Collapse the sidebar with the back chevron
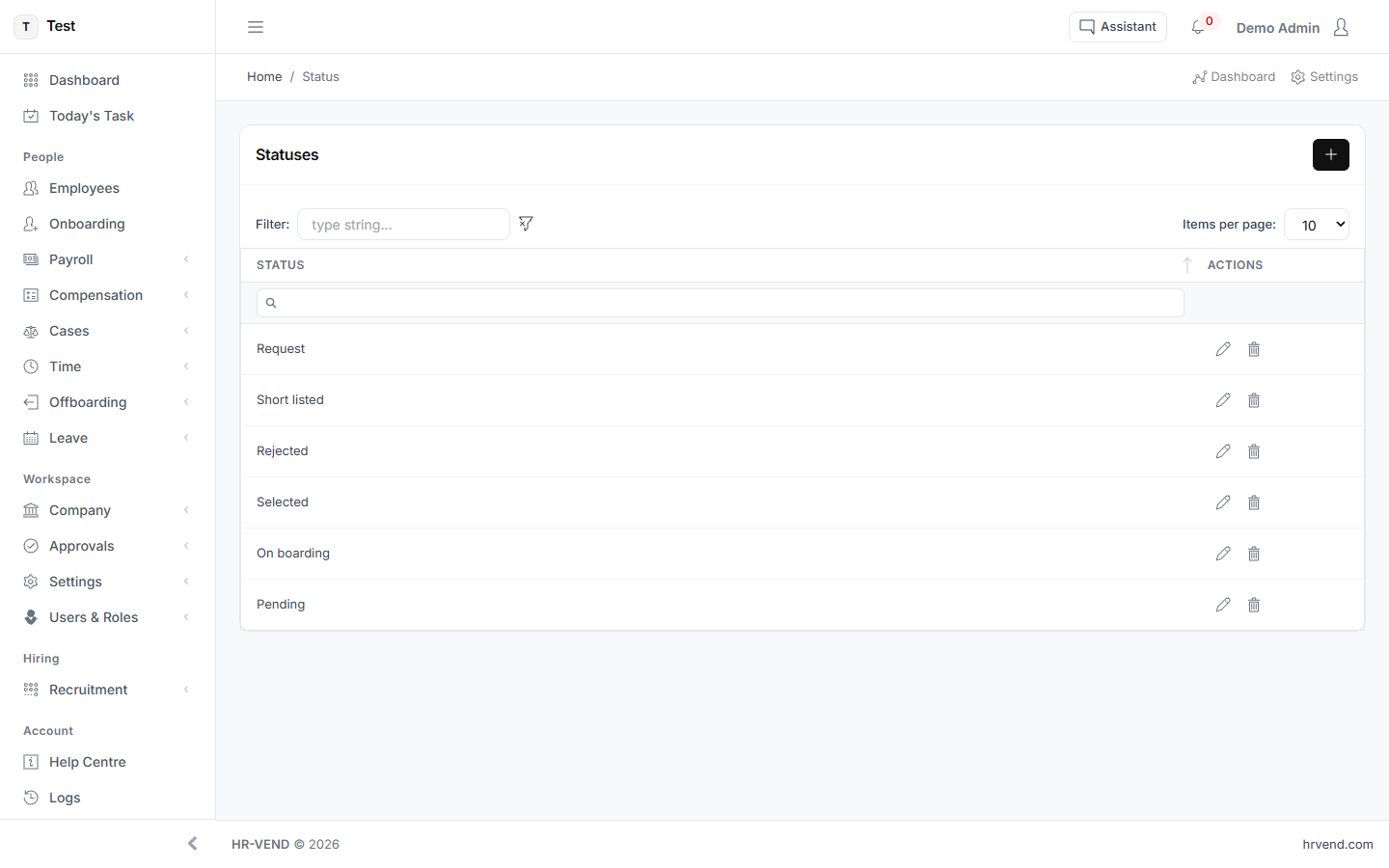Viewport: 1389px width, 868px height. (193, 844)
